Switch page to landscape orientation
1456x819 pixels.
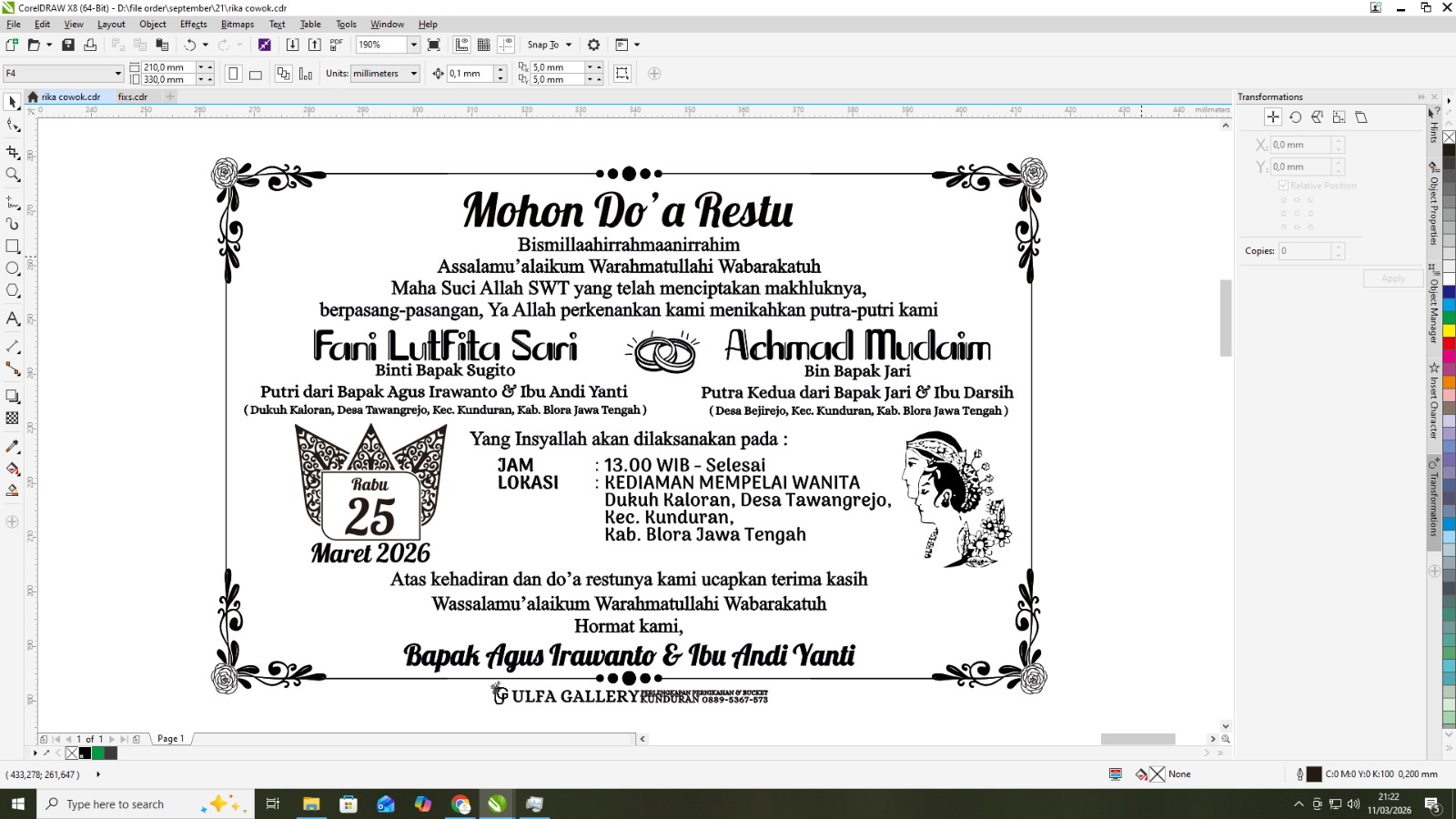click(x=256, y=74)
